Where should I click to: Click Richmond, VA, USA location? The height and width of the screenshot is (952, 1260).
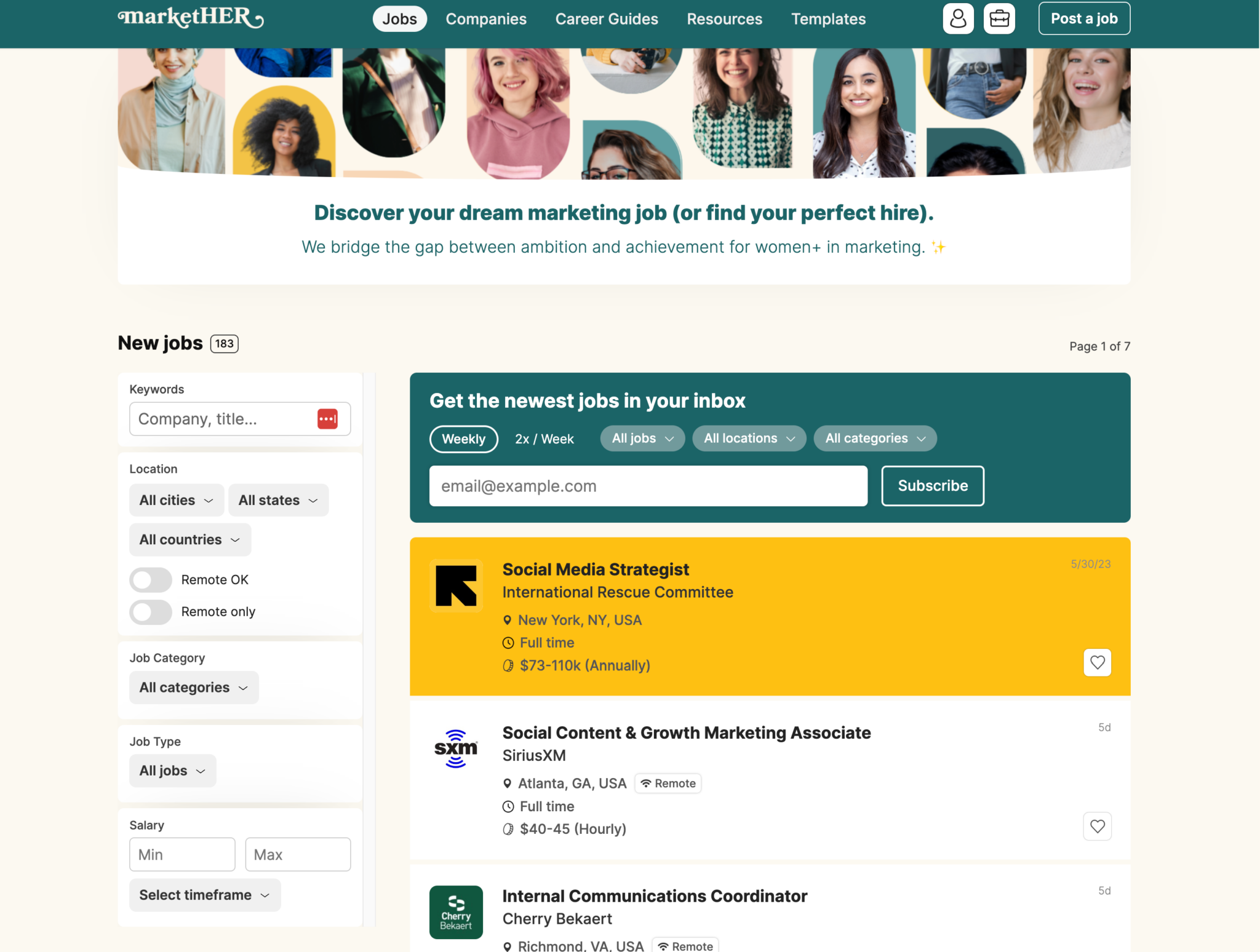tap(581, 945)
